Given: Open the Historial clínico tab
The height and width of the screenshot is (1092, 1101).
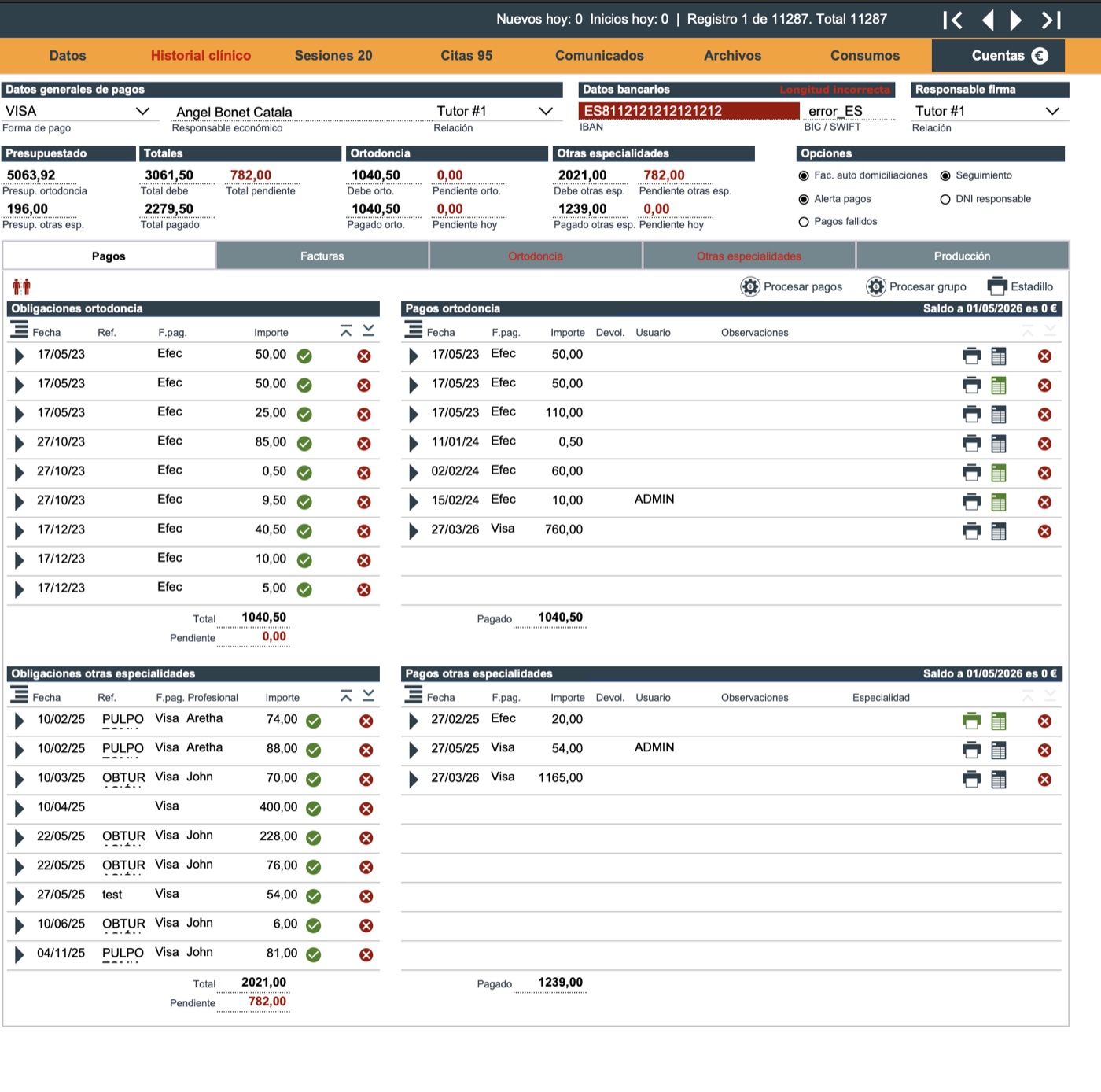Looking at the screenshot, I should [x=201, y=56].
